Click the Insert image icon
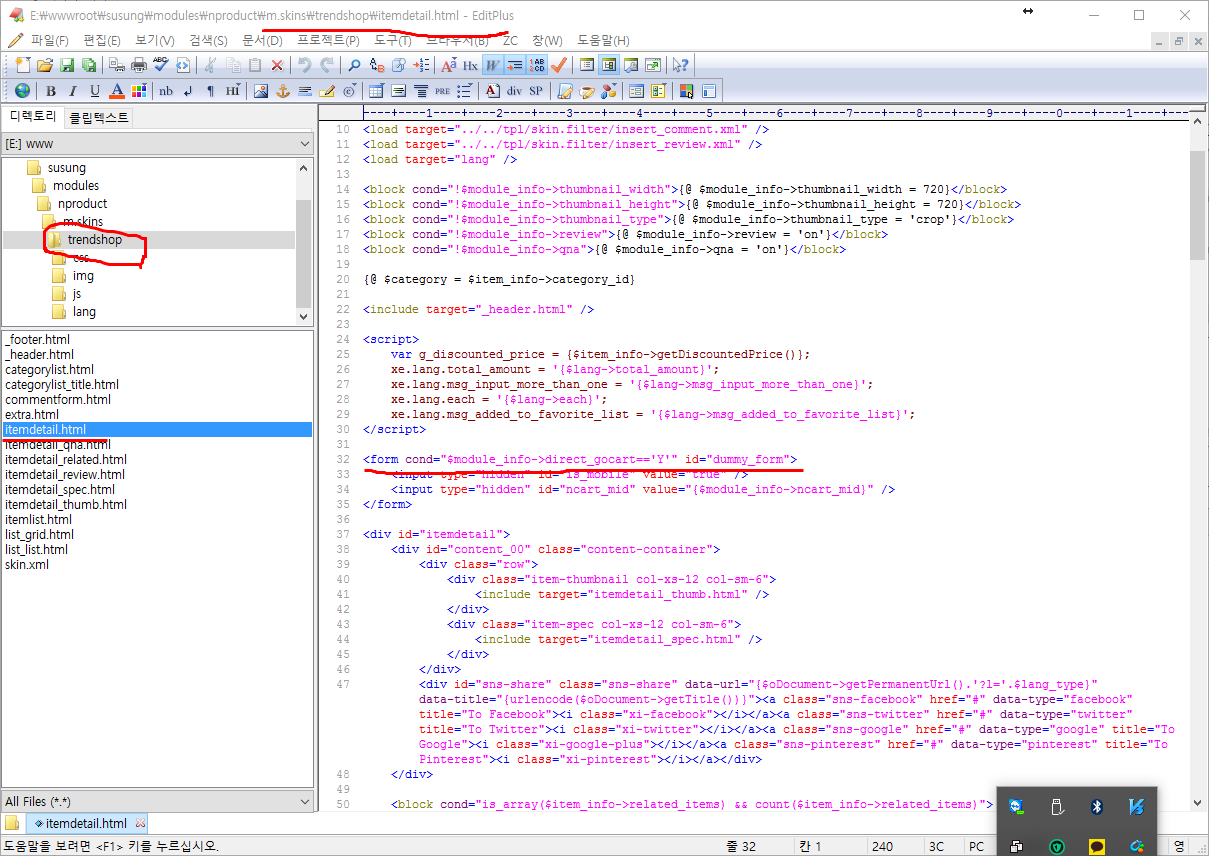 tap(261, 91)
